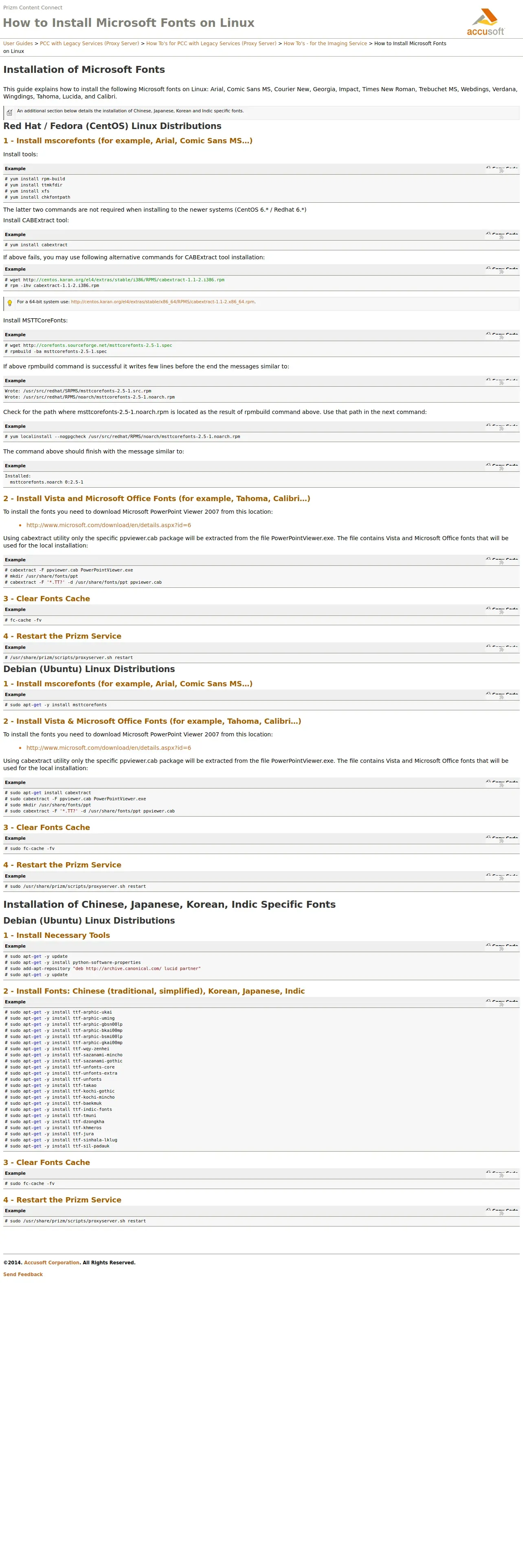Viewport: 523px width, 1568px height.
Task: Click 'Install MSTTCoreFonts:' text
Action: click(x=35, y=320)
